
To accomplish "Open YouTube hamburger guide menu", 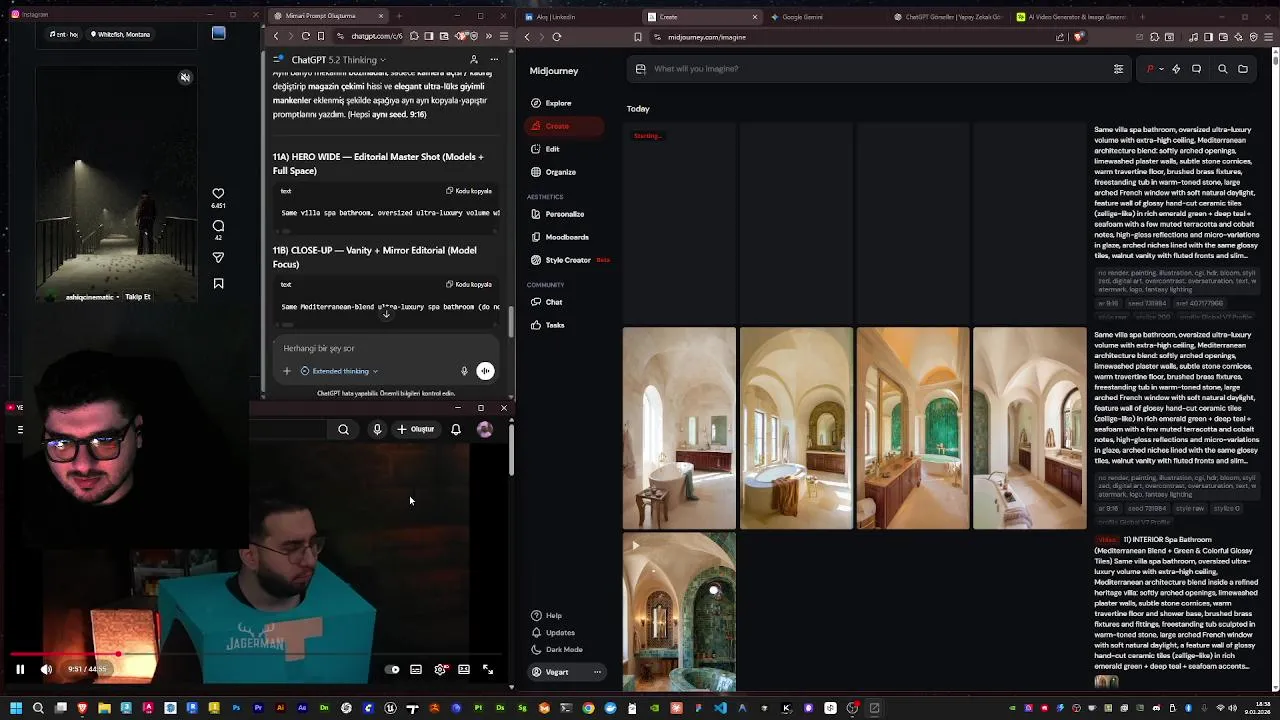I will pyautogui.click(x=20, y=430).
